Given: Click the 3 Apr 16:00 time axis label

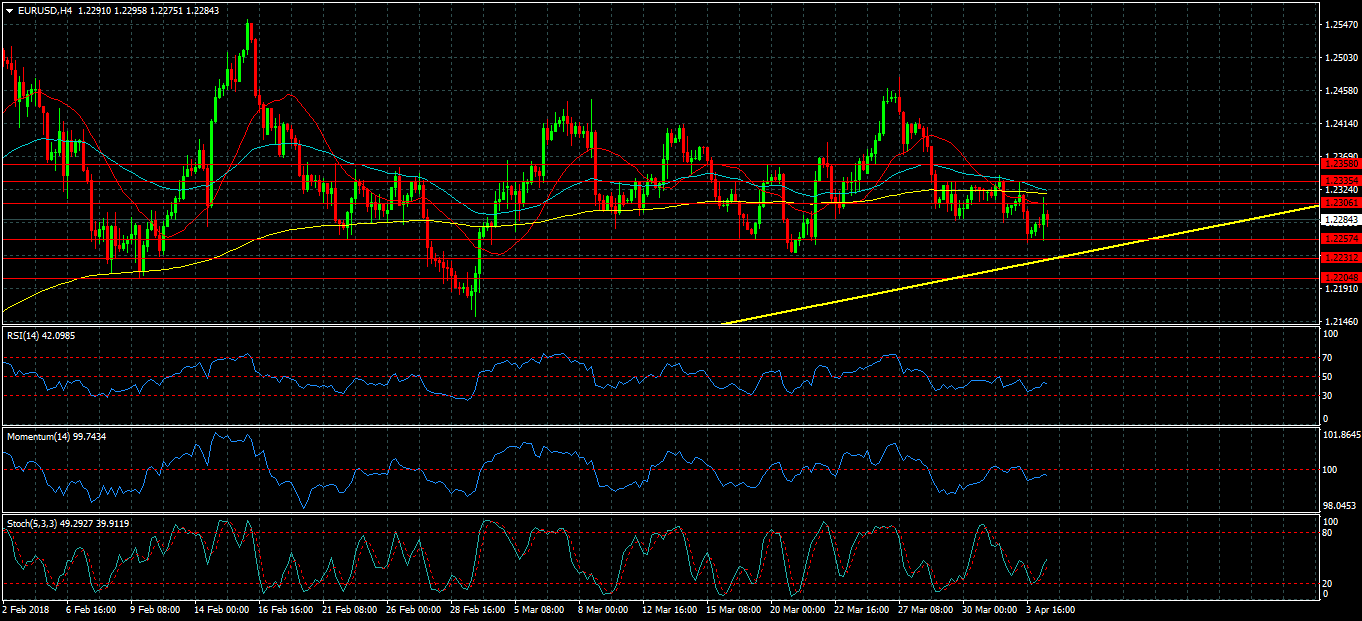Looking at the screenshot, I should tap(1051, 608).
